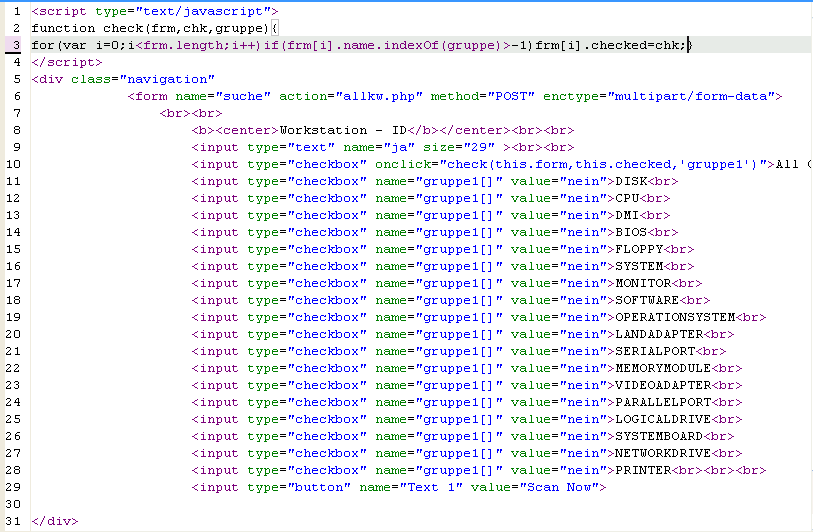Click line number 3 in the gutter
The image size is (813, 532).
point(15,45)
